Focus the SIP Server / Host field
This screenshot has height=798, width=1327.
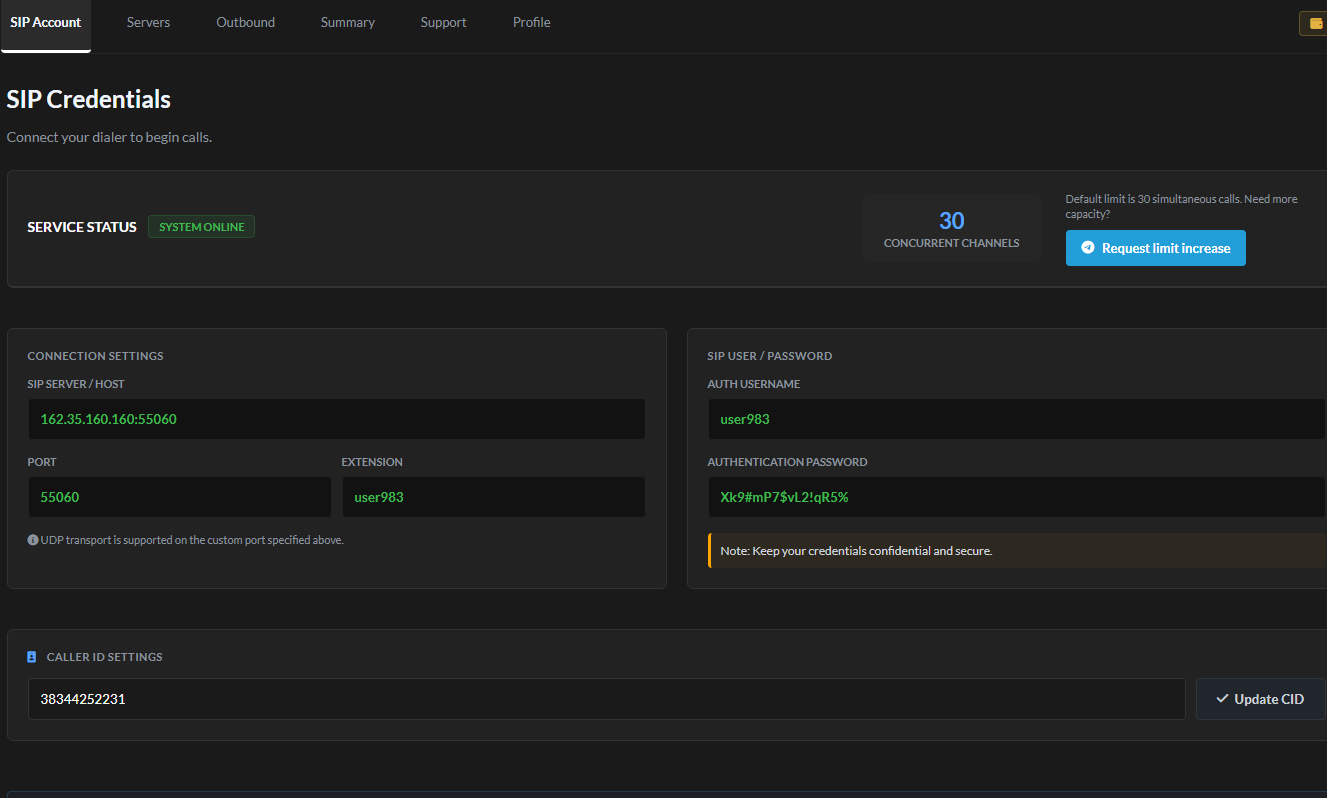[x=336, y=419]
